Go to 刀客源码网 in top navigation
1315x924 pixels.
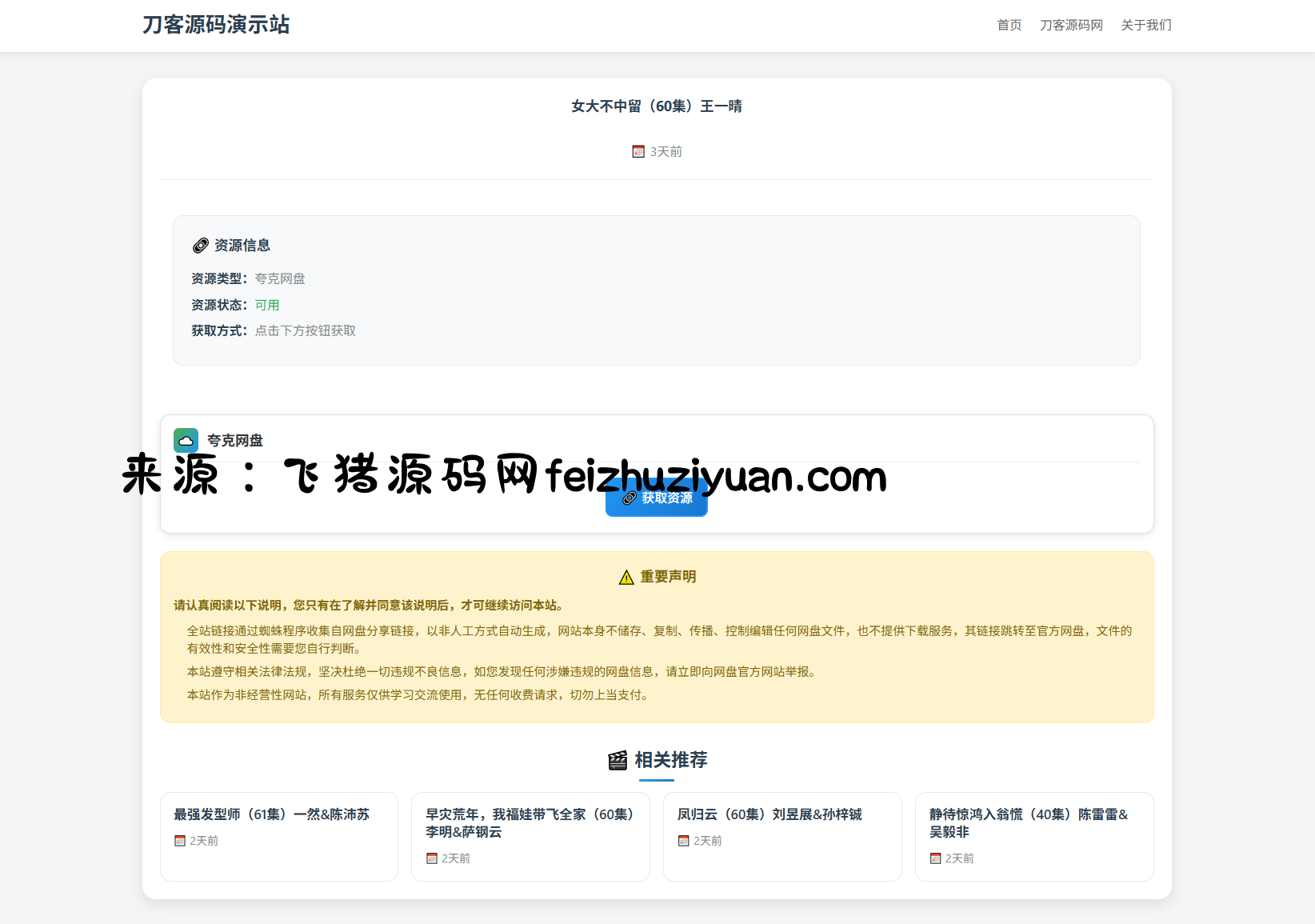click(x=1071, y=26)
